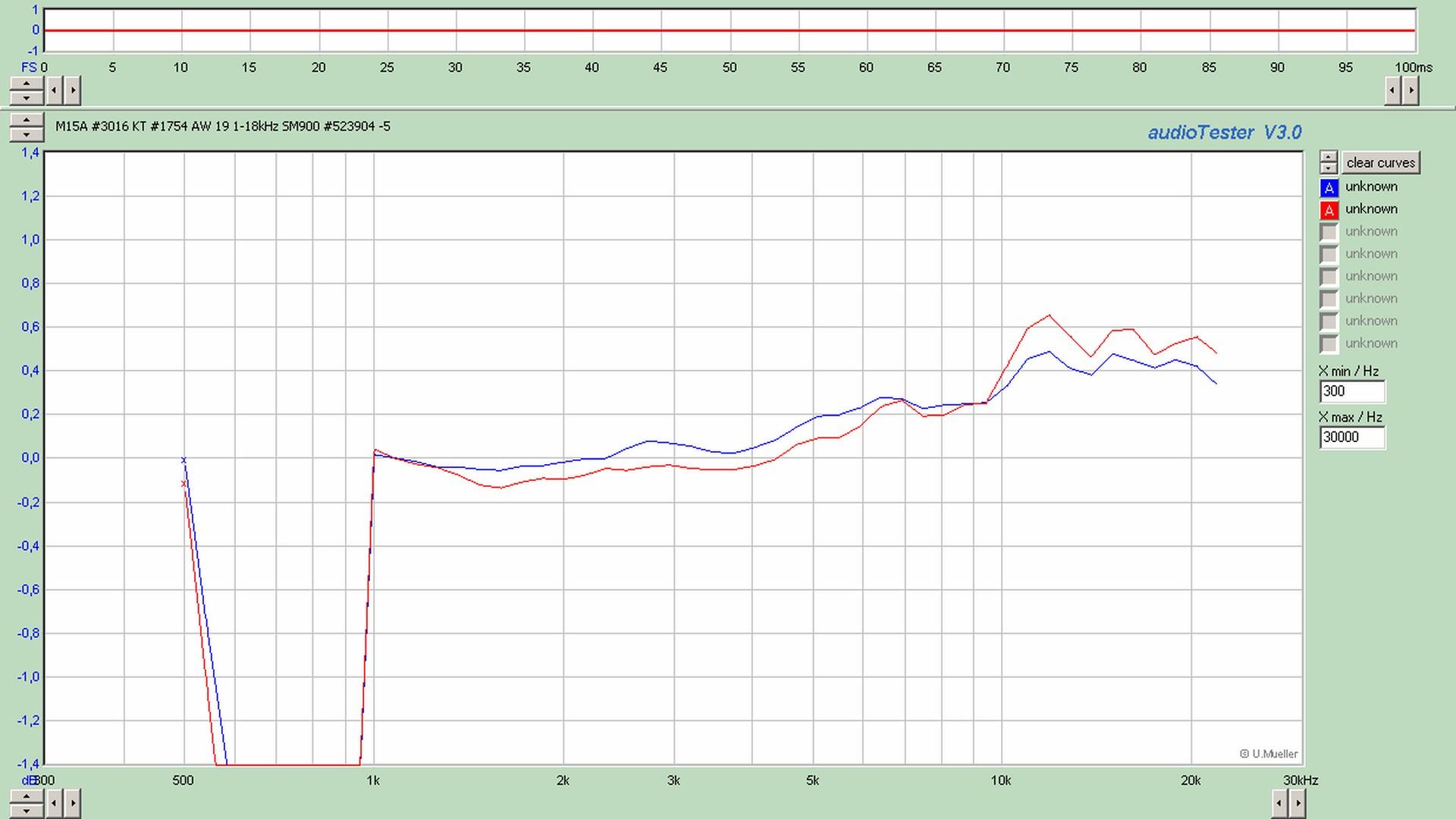The width and height of the screenshot is (1456, 819).
Task: Click up arrow next to M15A title
Action: coord(27,121)
